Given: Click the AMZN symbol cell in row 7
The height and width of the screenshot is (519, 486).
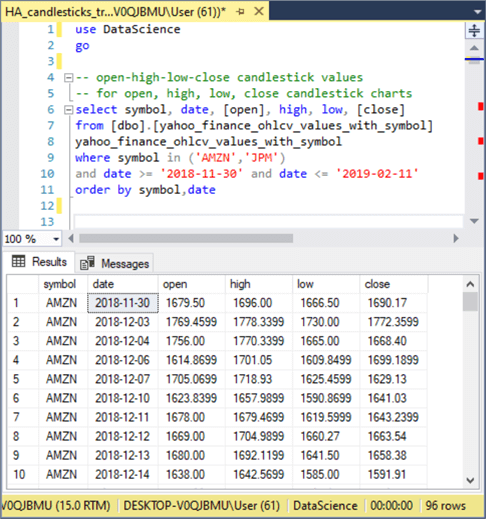Looking at the screenshot, I should [x=62, y=417].
